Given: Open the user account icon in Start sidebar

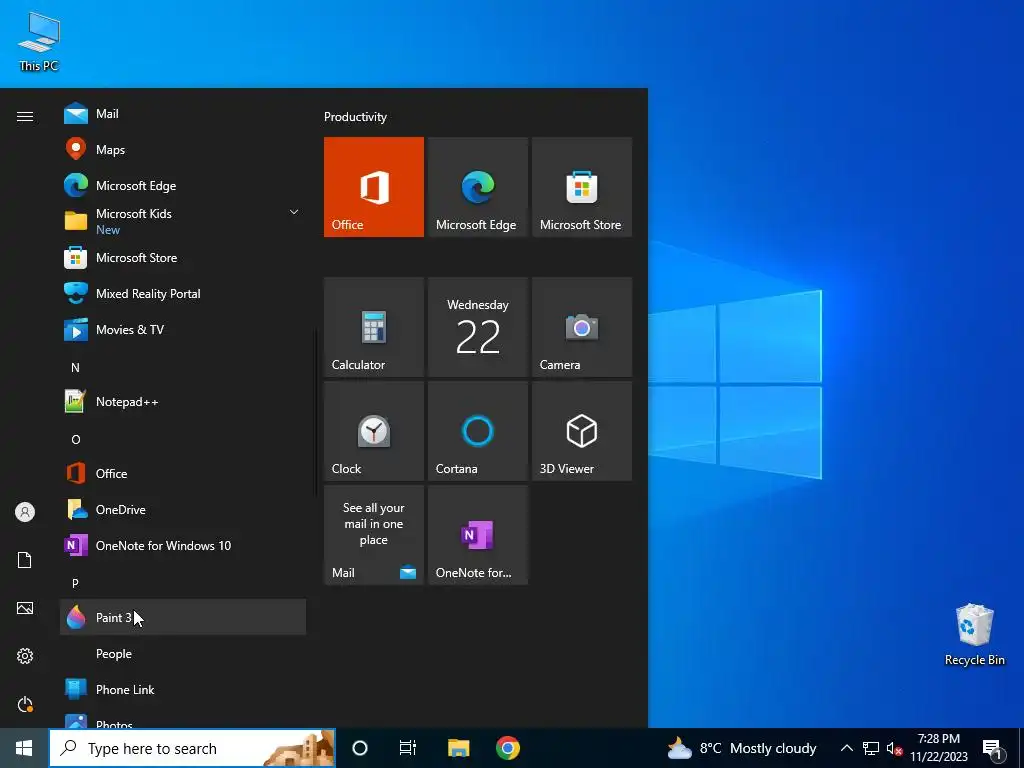Looking at the screenshot, I should coord(25,512).
